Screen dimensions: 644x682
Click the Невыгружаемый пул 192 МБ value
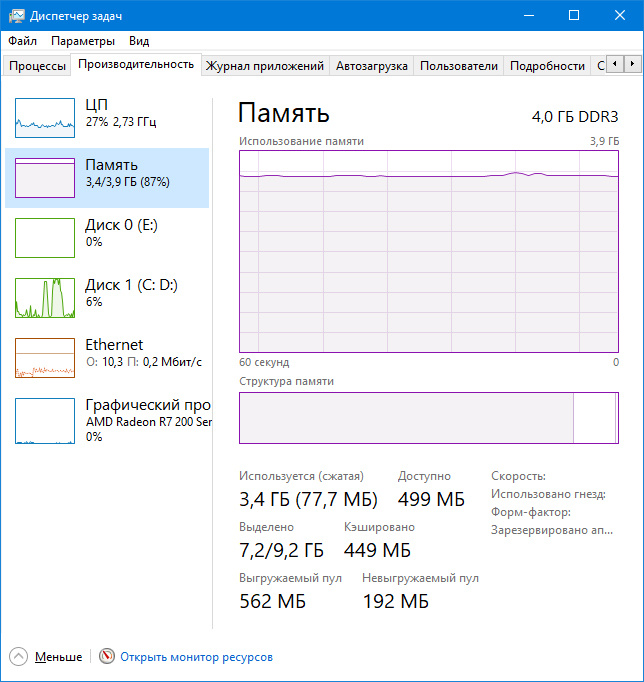(395, 602)
